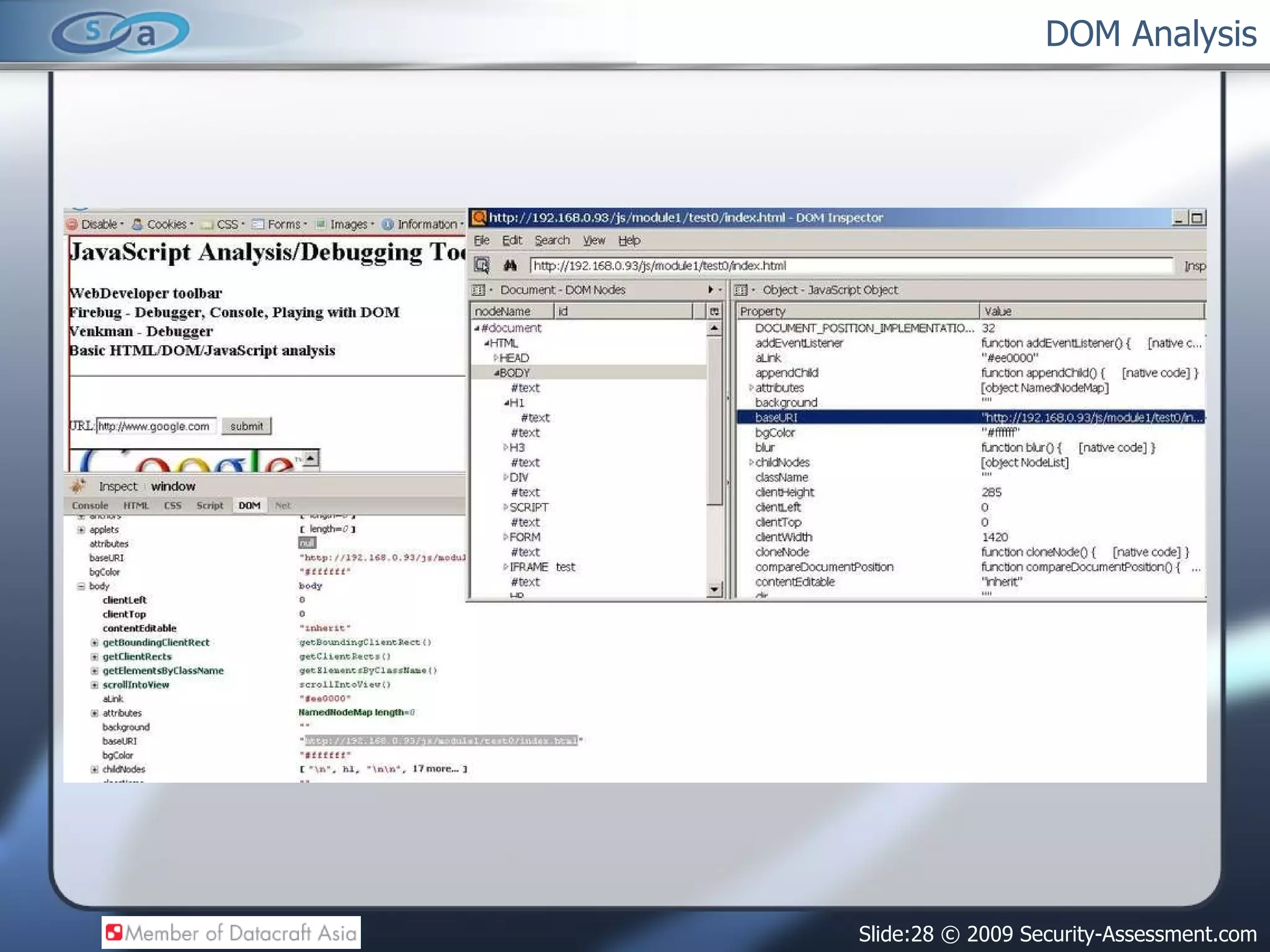Expand the childNodes property in JavaScript Object panel
This screenshot has height=952, width=1270.
(x=751, y=462)
